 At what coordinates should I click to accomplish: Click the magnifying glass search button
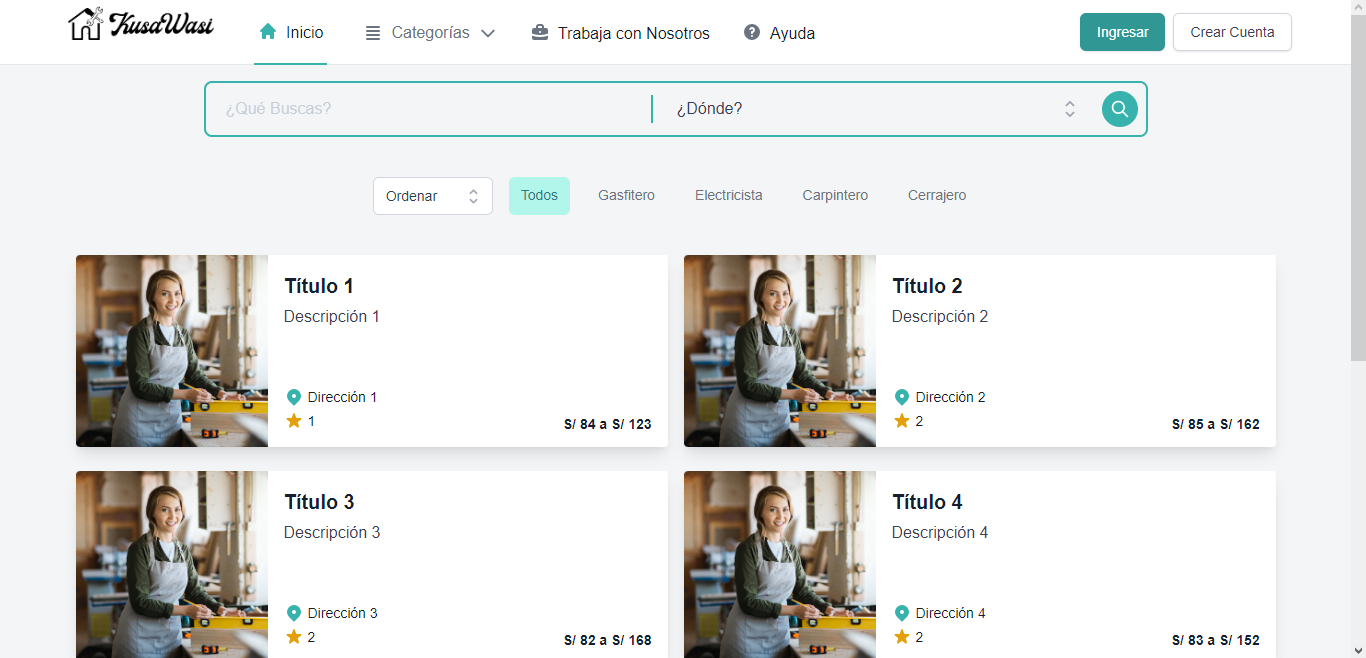coord(1119,109)
